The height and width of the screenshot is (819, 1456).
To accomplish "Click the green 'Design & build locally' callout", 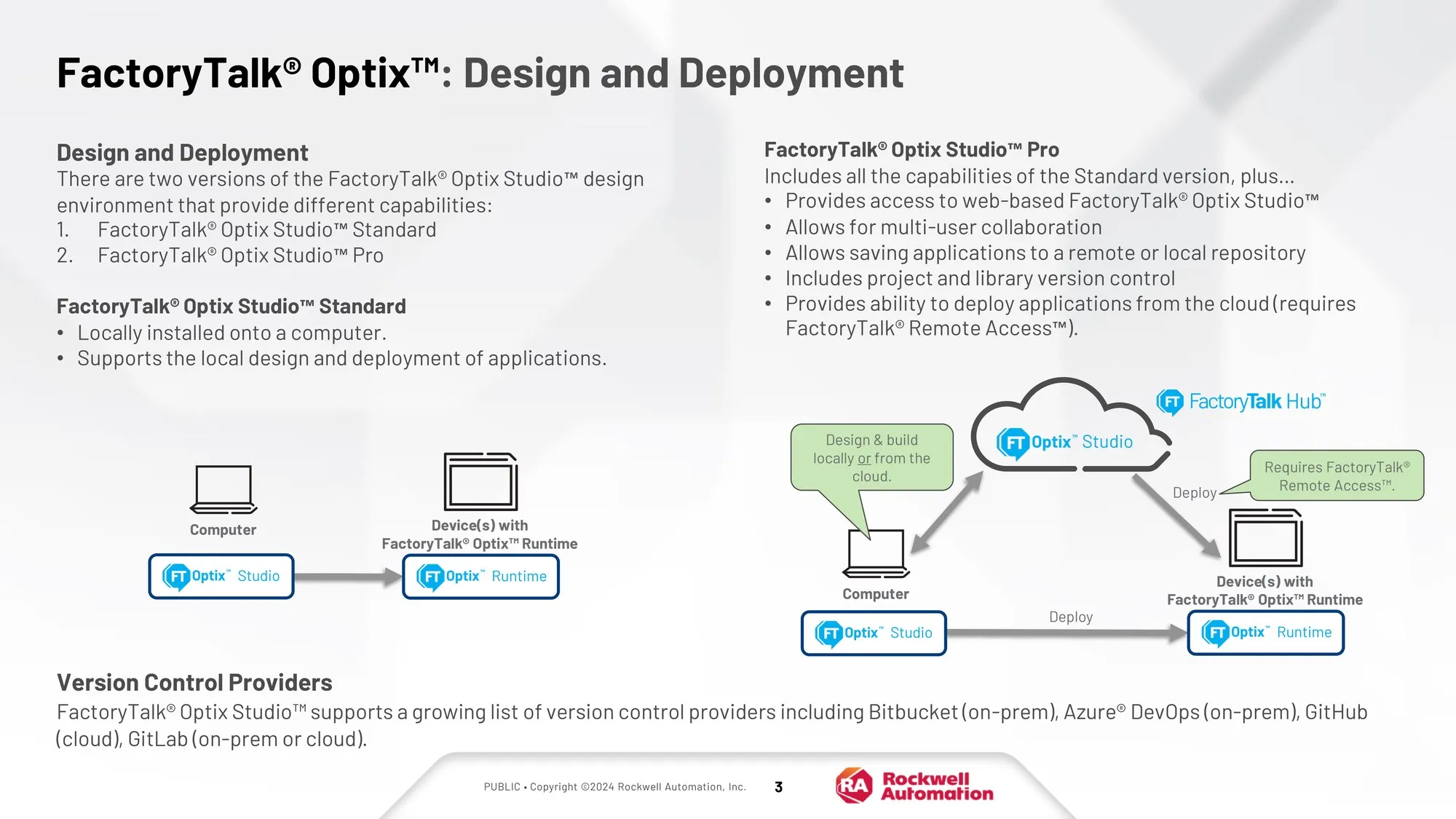I will click(x=871, y=458).
